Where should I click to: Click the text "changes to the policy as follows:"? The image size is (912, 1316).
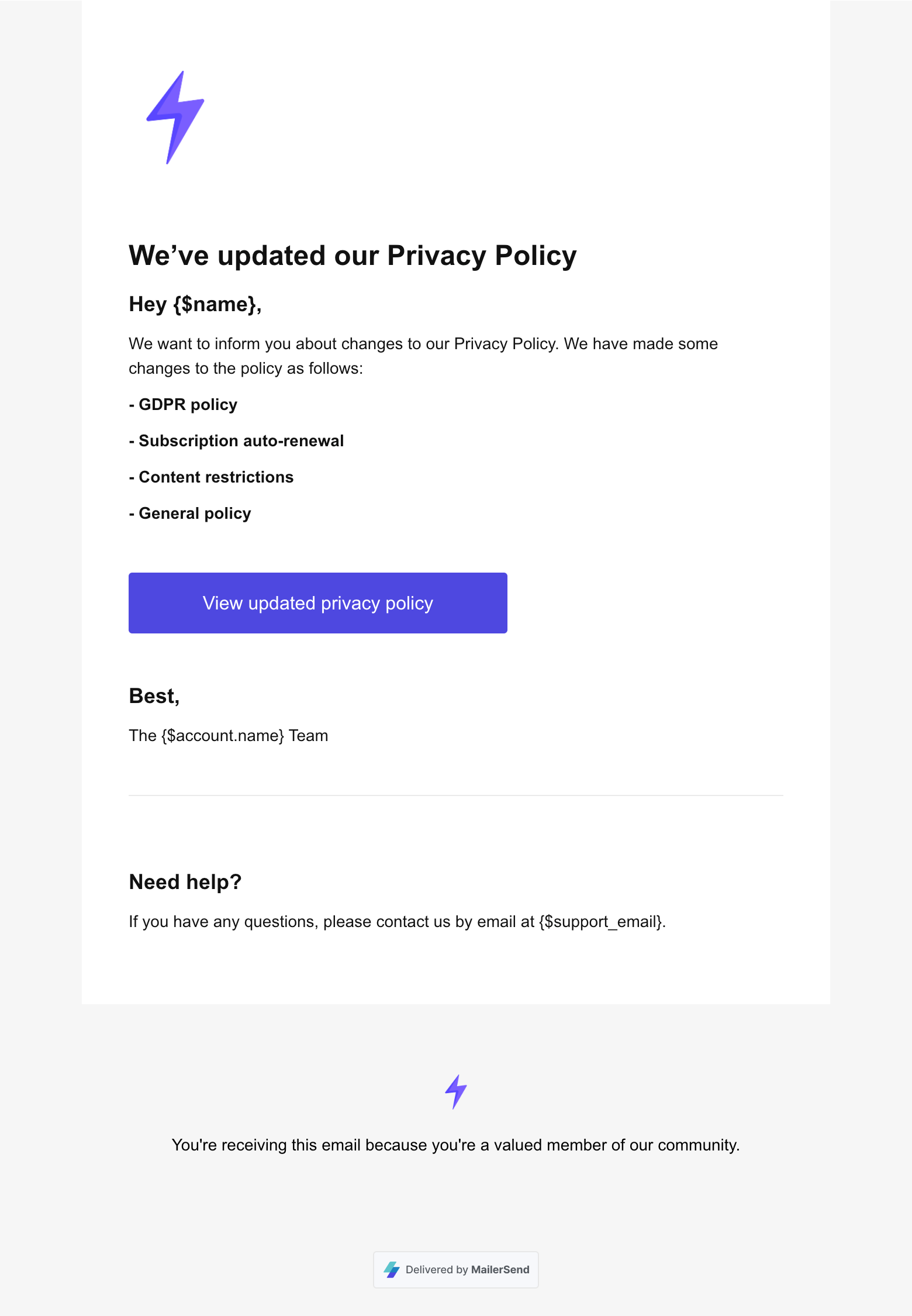click(246, 368)
